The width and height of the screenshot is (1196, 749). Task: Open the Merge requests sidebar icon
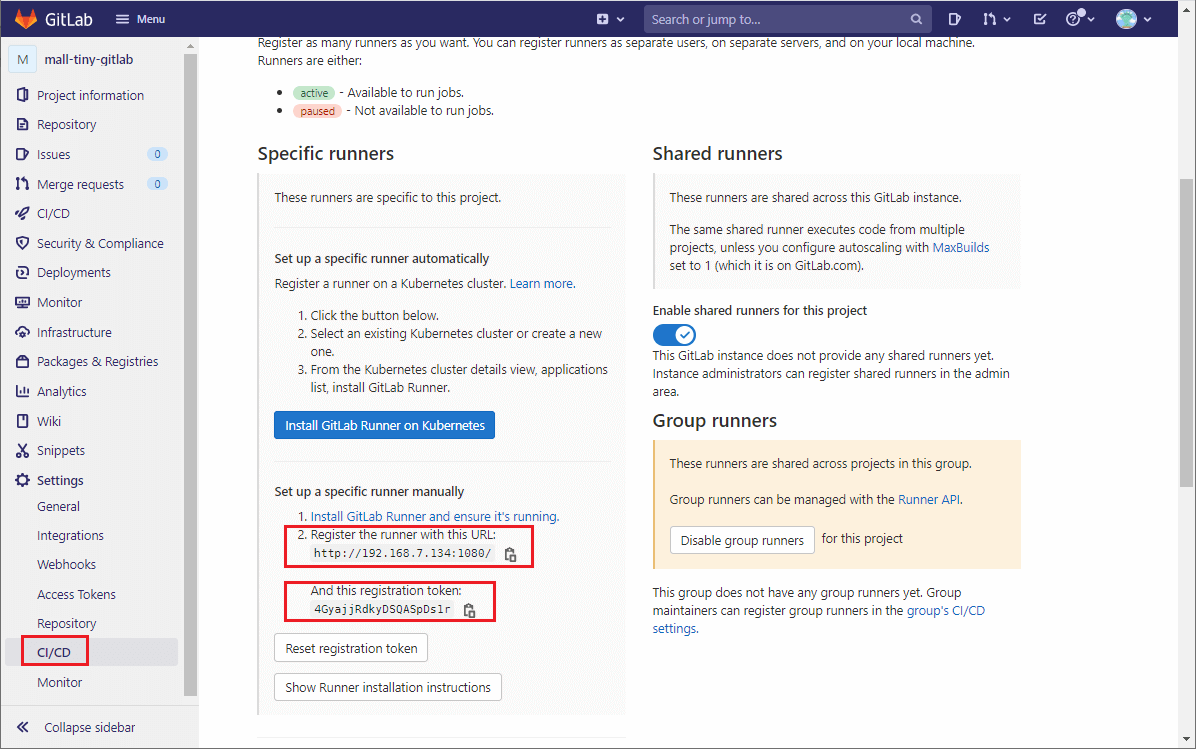pyautogui.click(x=22, y=184)
